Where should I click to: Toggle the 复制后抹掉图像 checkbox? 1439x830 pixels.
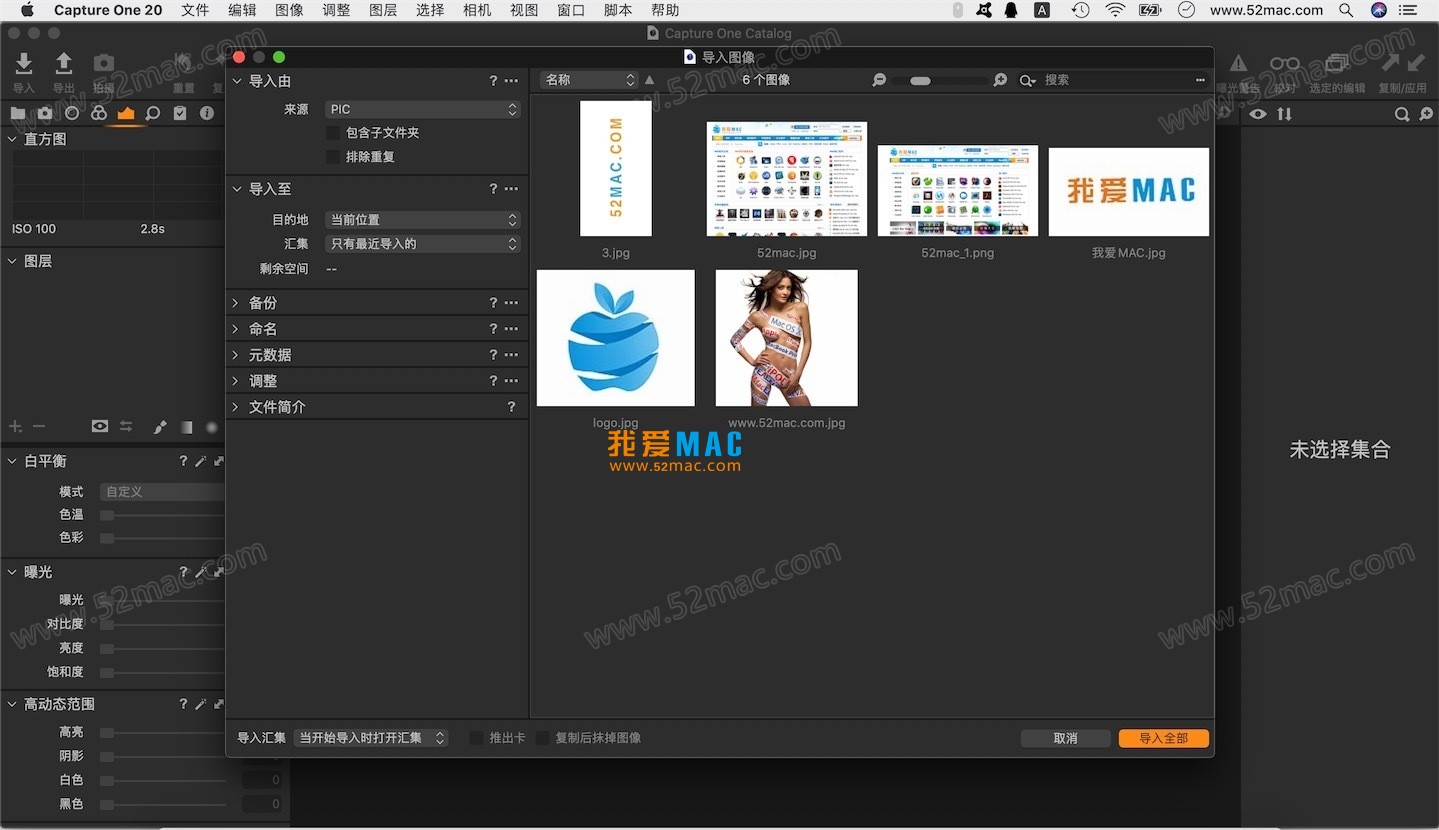coord(543,738)
